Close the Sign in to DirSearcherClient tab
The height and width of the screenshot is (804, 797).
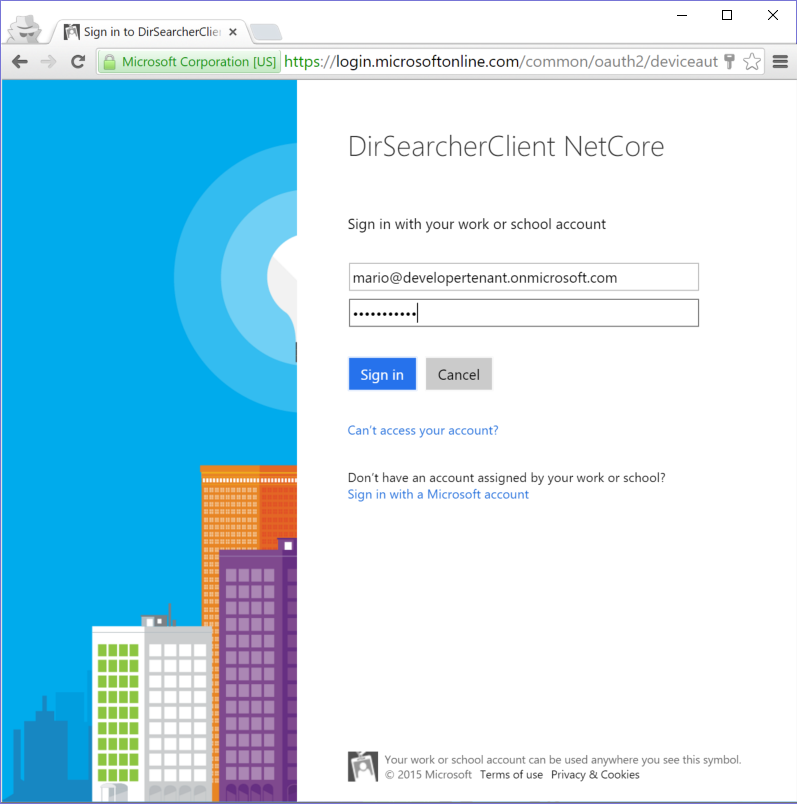pyautogui.click(x=233, y=32)
